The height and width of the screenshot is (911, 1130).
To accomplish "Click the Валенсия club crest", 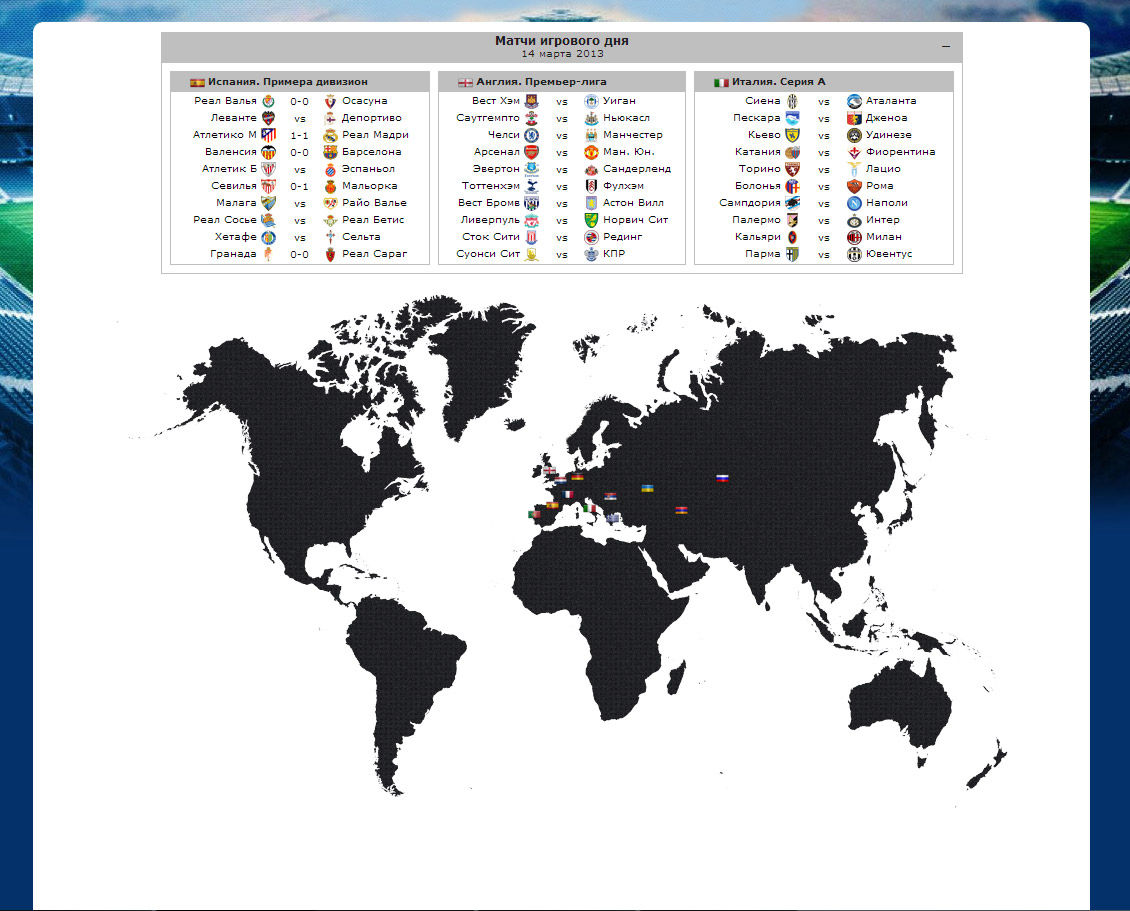I will (x=268, y=152).
